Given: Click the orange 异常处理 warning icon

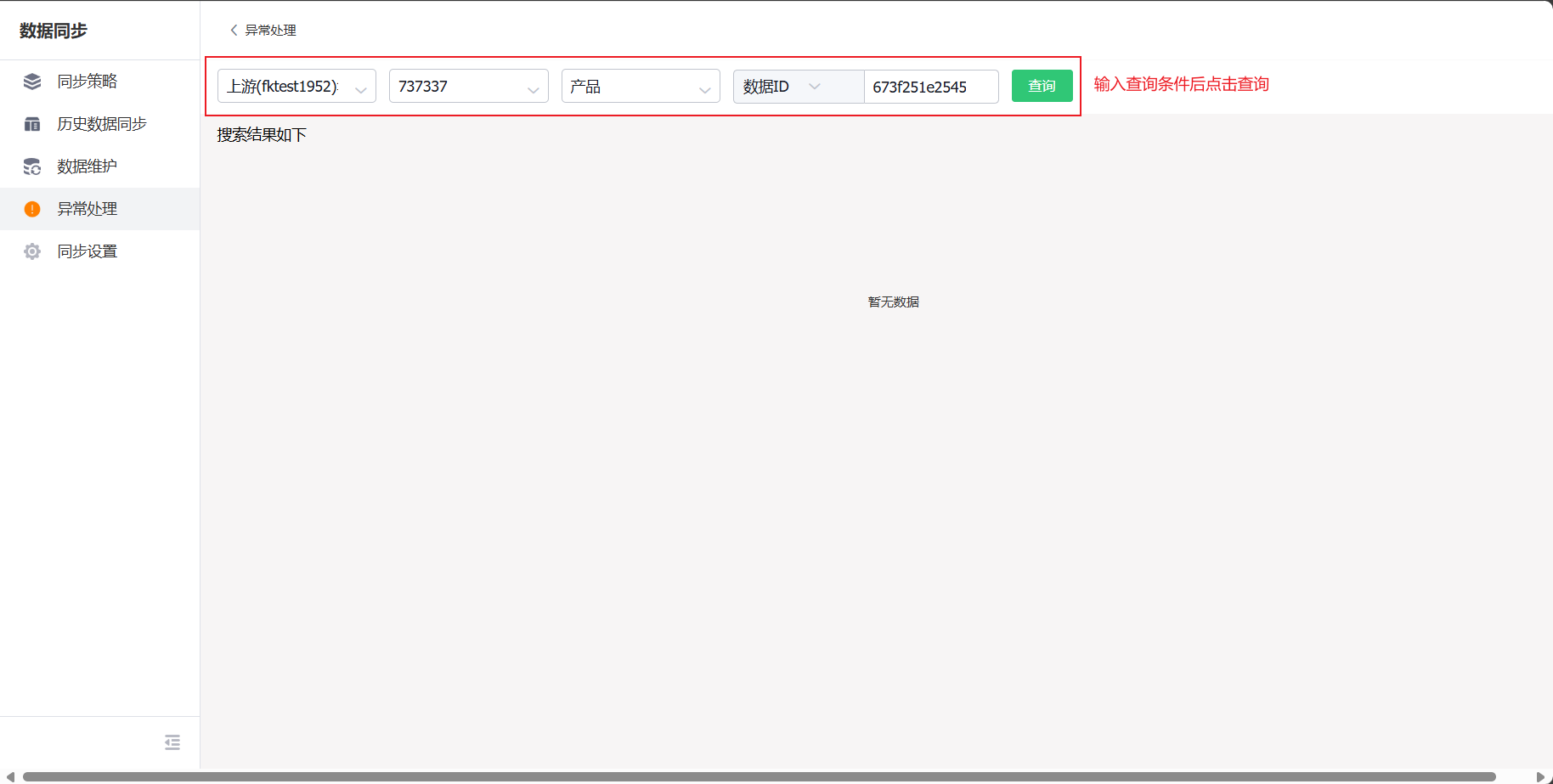Looking at the screenshot, I should point(31,208).
